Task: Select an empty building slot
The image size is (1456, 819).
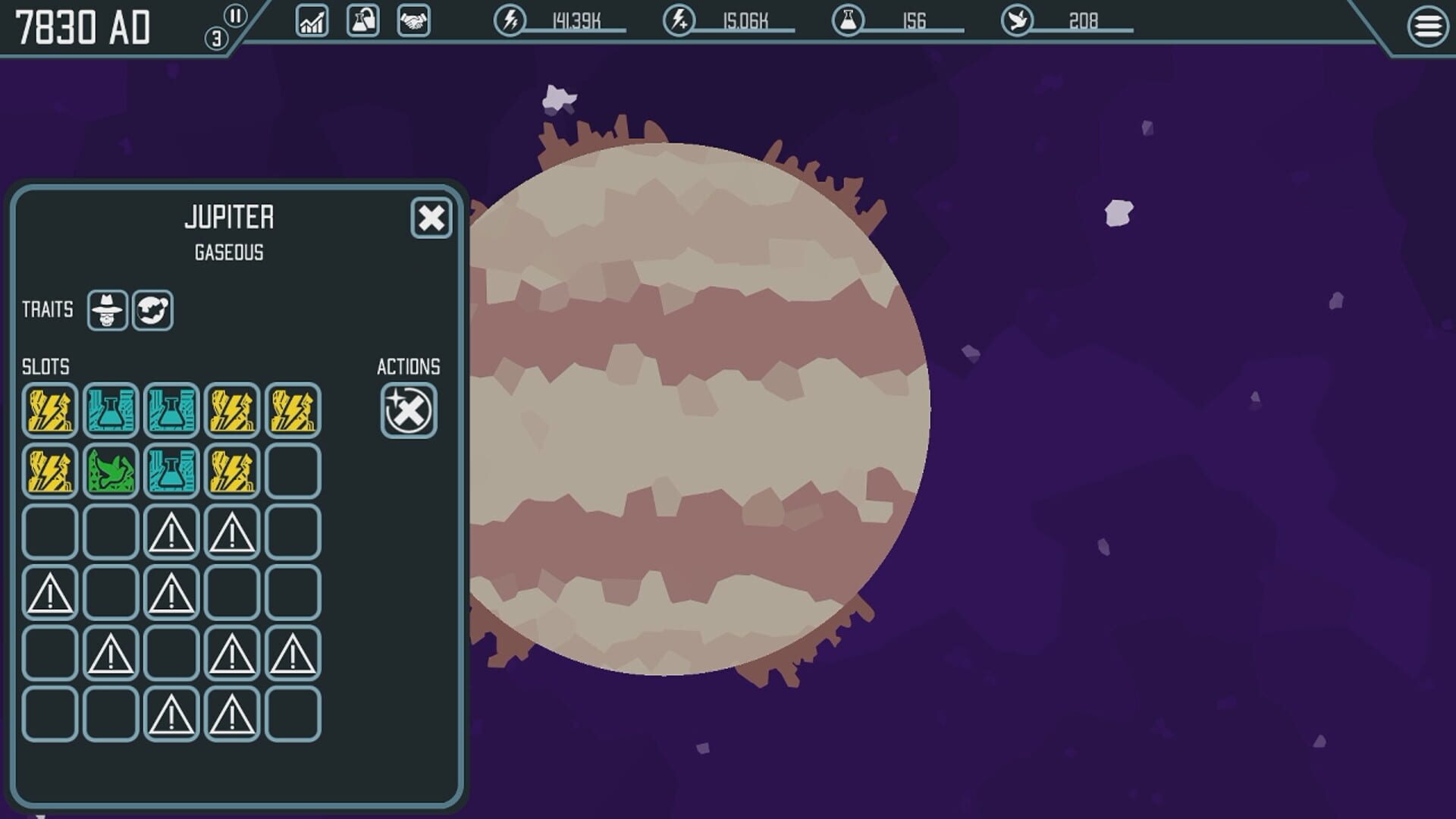Action: click(292, 470)
